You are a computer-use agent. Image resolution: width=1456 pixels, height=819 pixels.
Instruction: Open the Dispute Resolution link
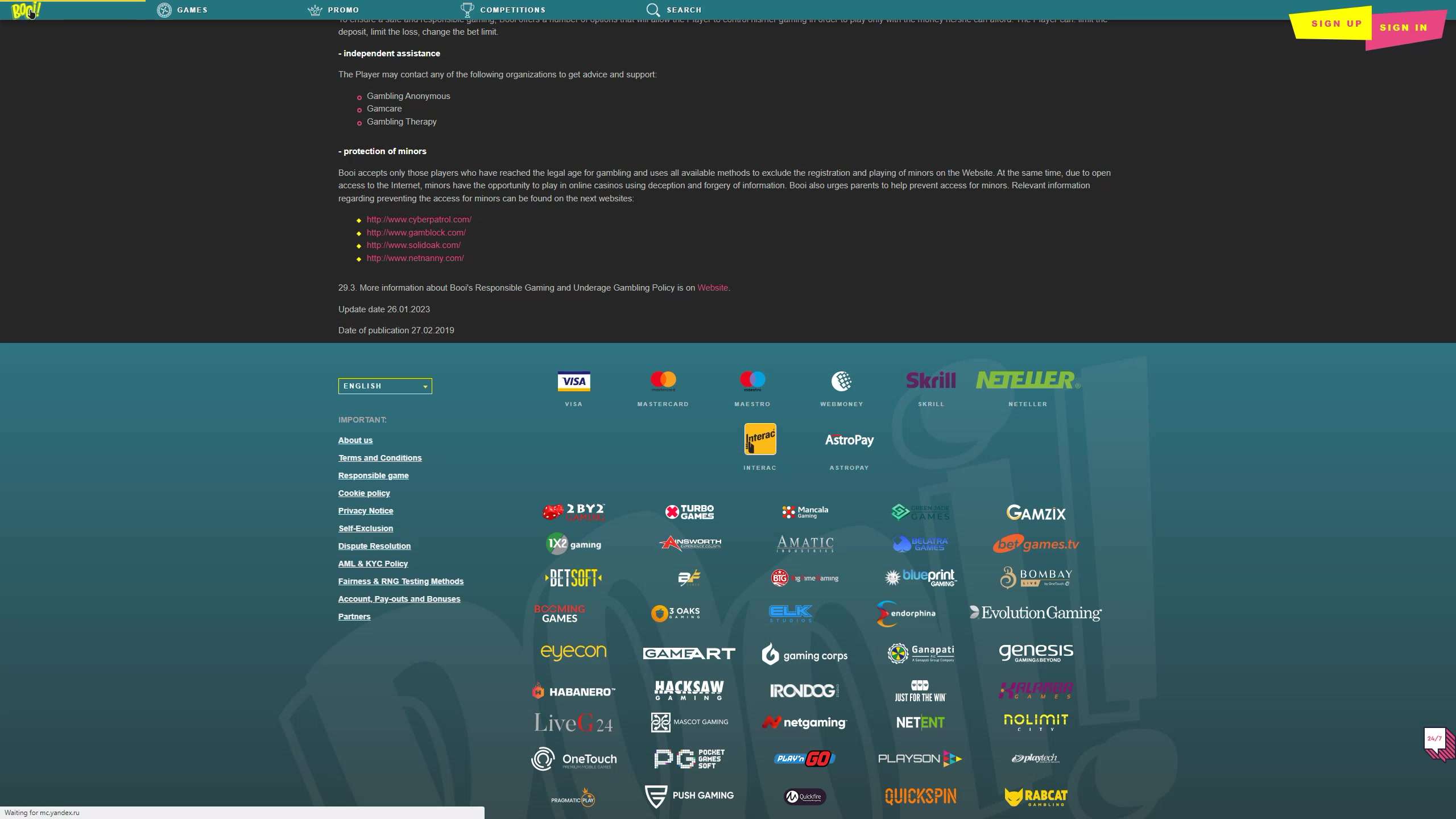374,546
